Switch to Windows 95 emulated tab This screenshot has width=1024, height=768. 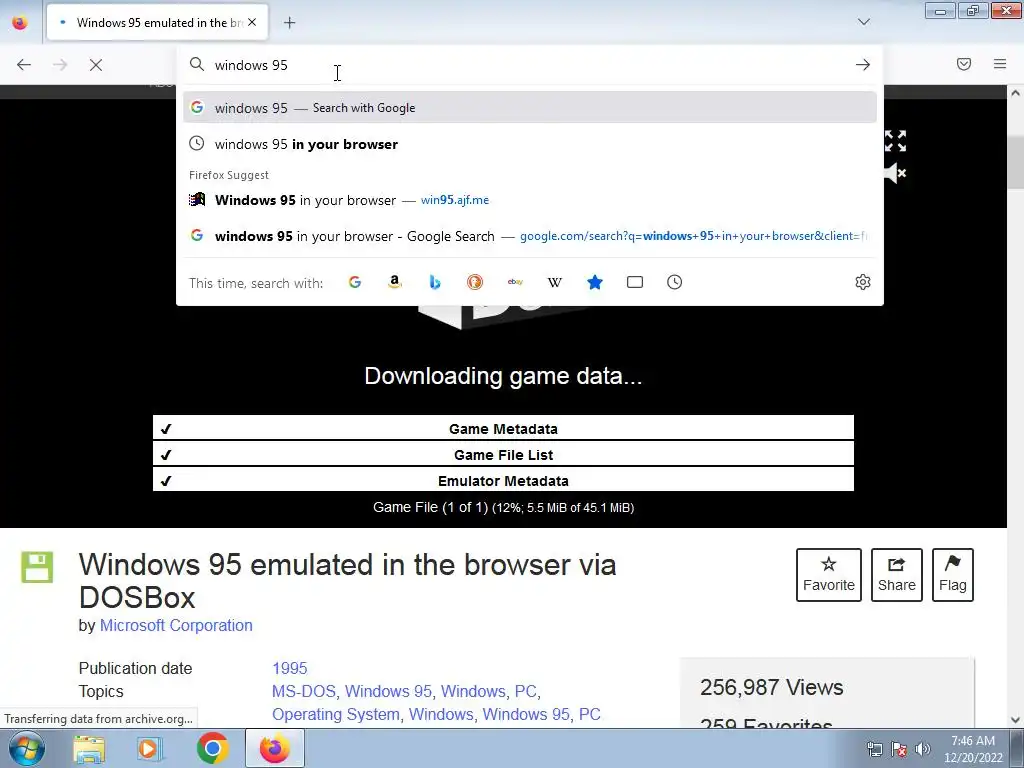157,22
